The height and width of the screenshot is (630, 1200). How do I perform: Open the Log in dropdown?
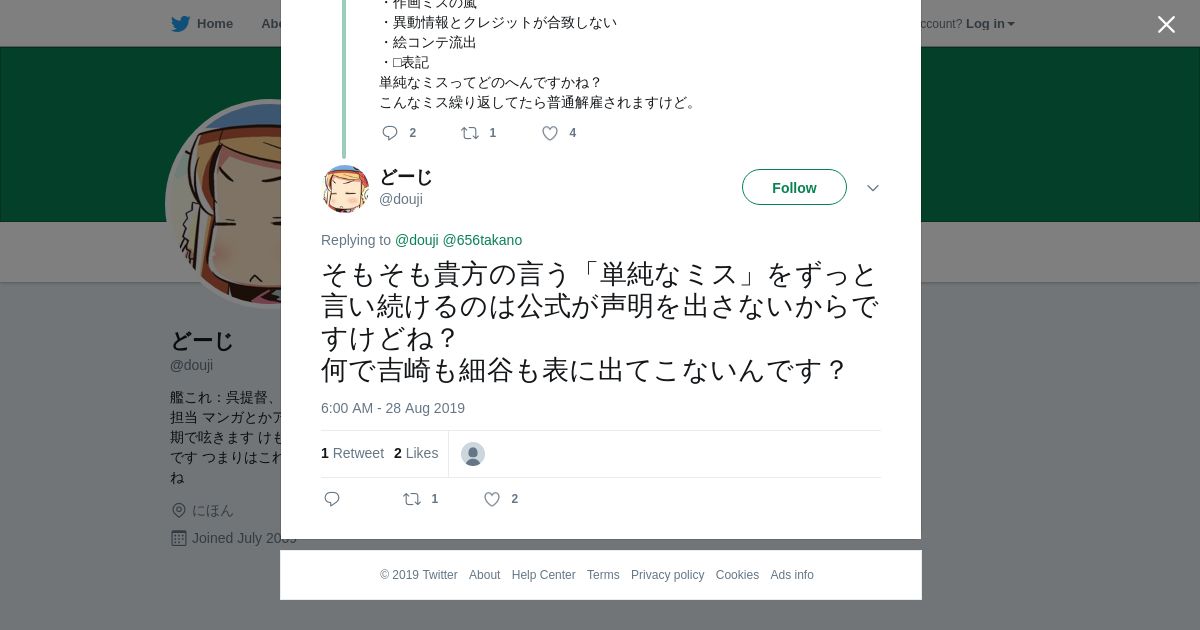(x=989, y=24)
